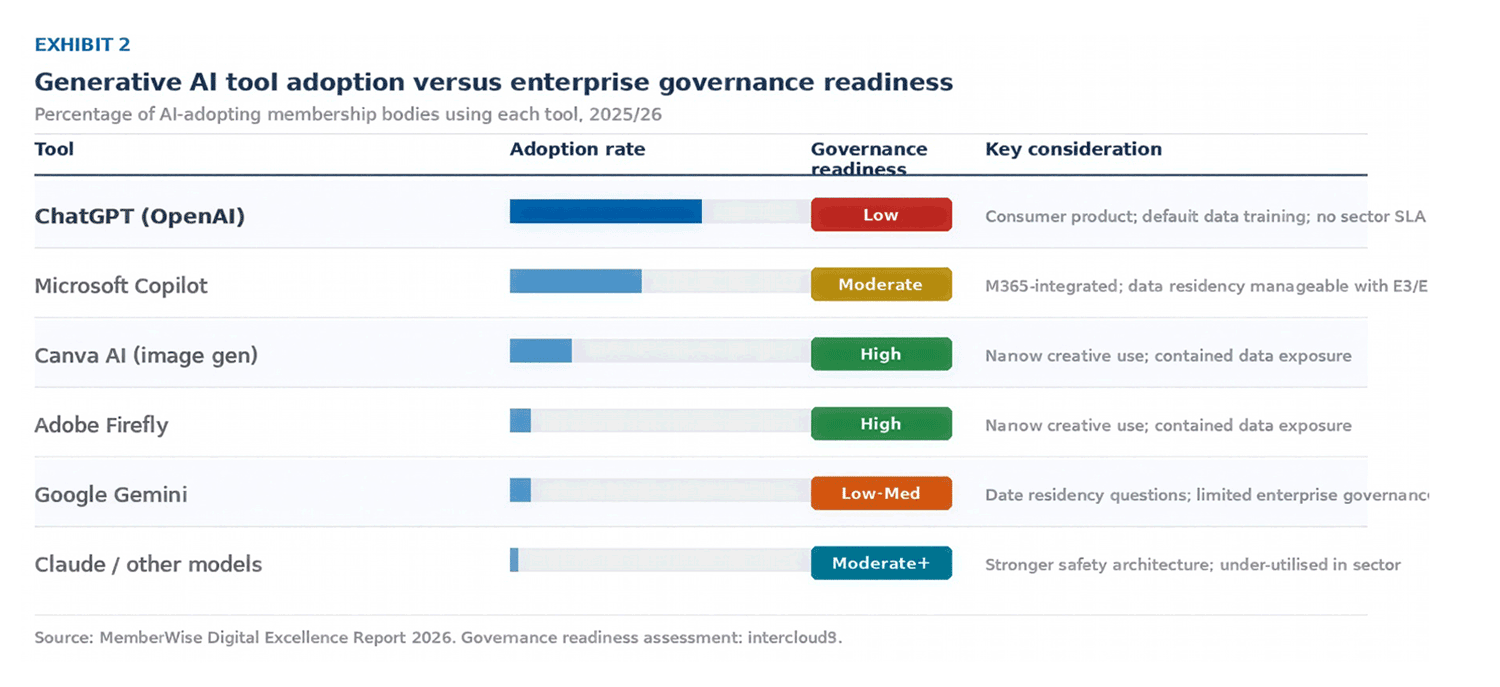Image resolution: width=1500 pixels, height=687 pixels.
Task: Click the Adoption rate column header
Action: click(x=578, y=150)
